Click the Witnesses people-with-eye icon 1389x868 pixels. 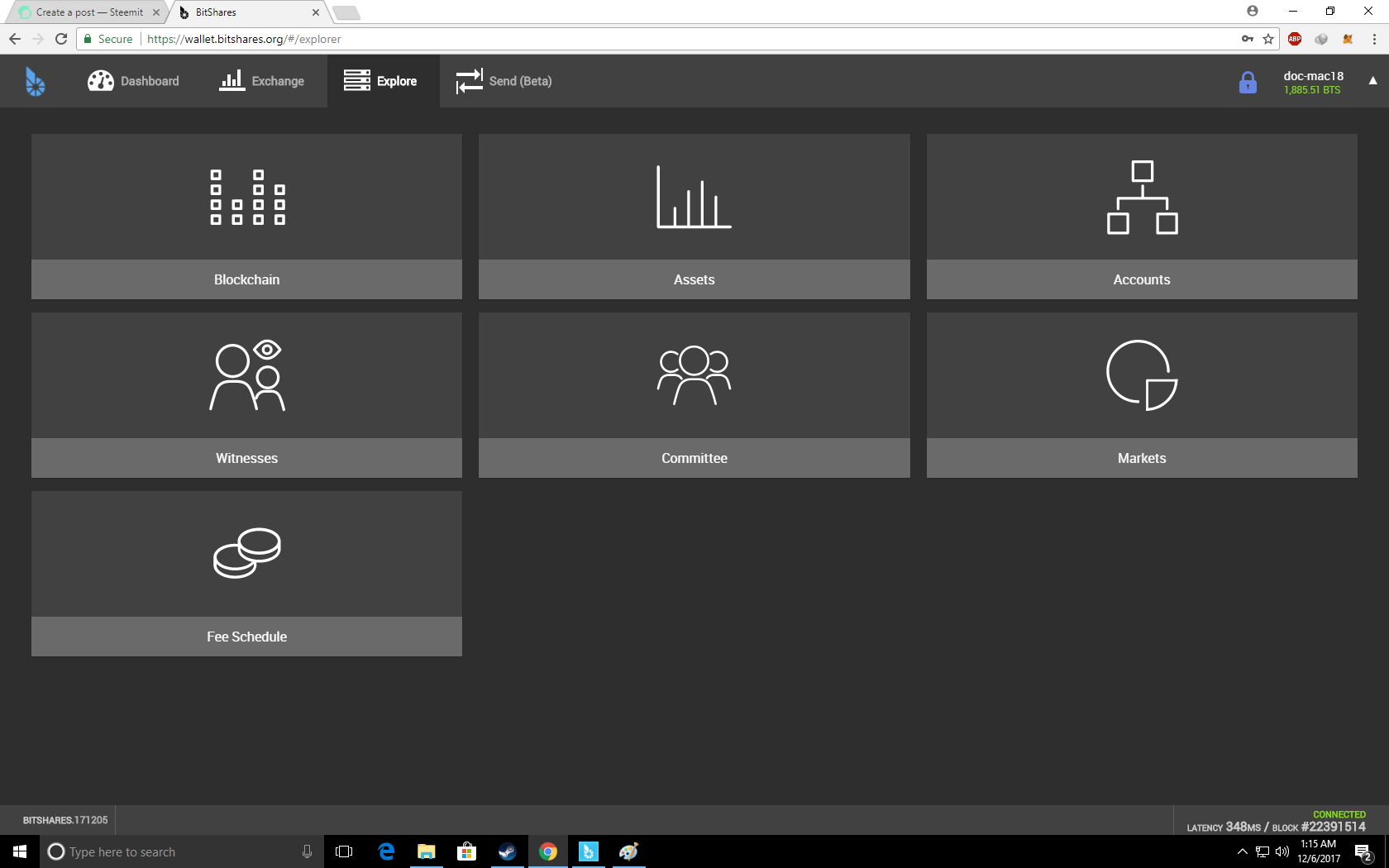[247, 375]
